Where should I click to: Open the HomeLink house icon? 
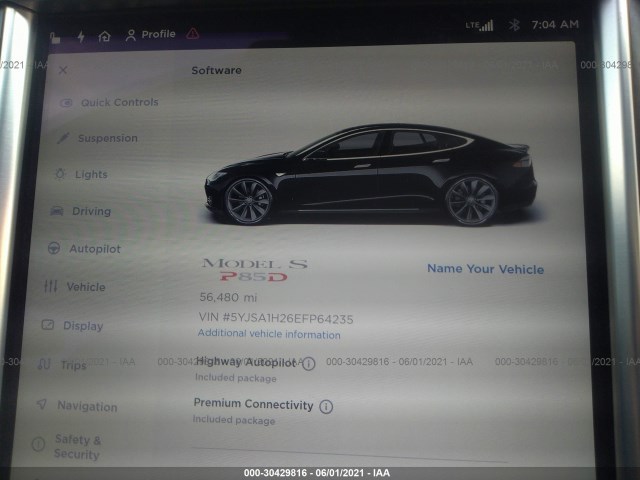coord(104,37)
